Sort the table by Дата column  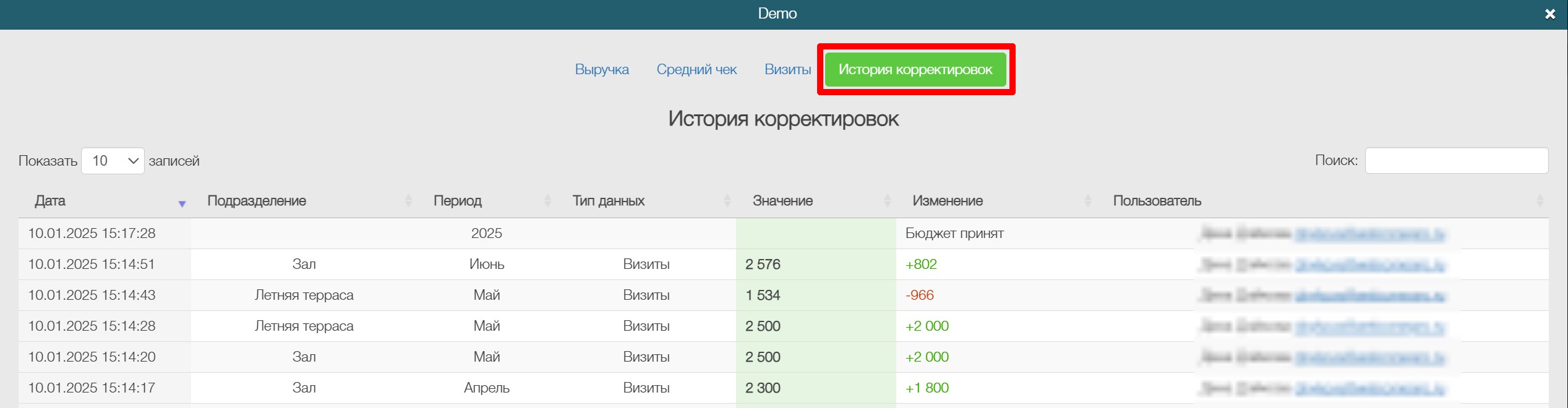pyautogui.click(x=50, y=201)
